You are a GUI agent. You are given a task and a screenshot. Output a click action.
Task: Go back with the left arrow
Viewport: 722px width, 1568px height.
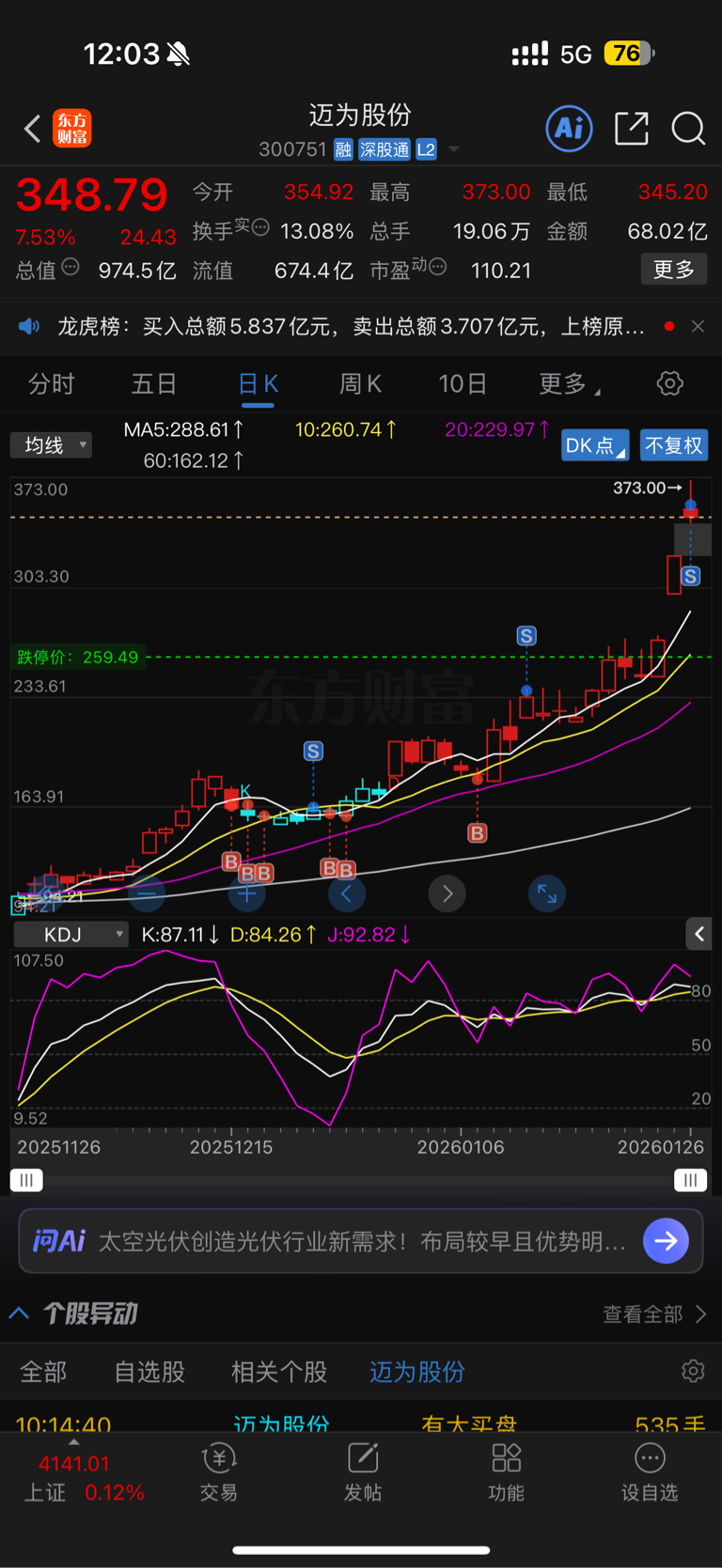point(33,129)
